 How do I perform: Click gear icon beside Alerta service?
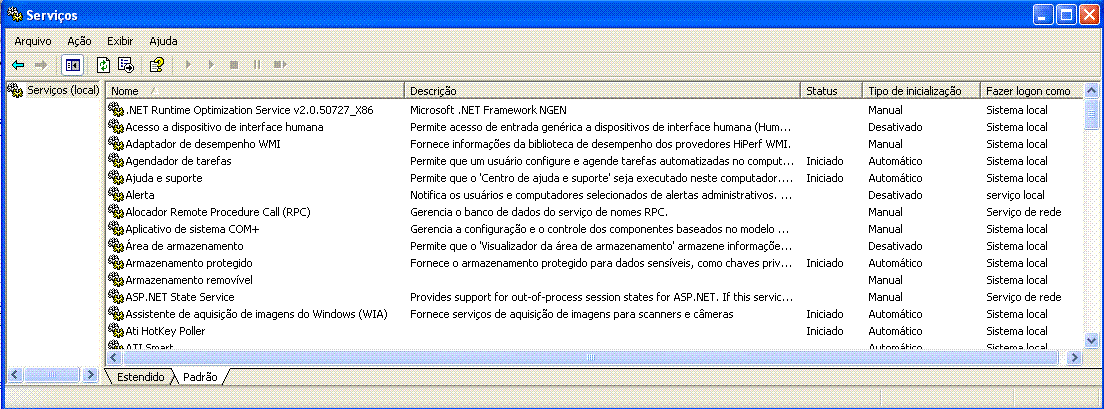coord(115,195)
